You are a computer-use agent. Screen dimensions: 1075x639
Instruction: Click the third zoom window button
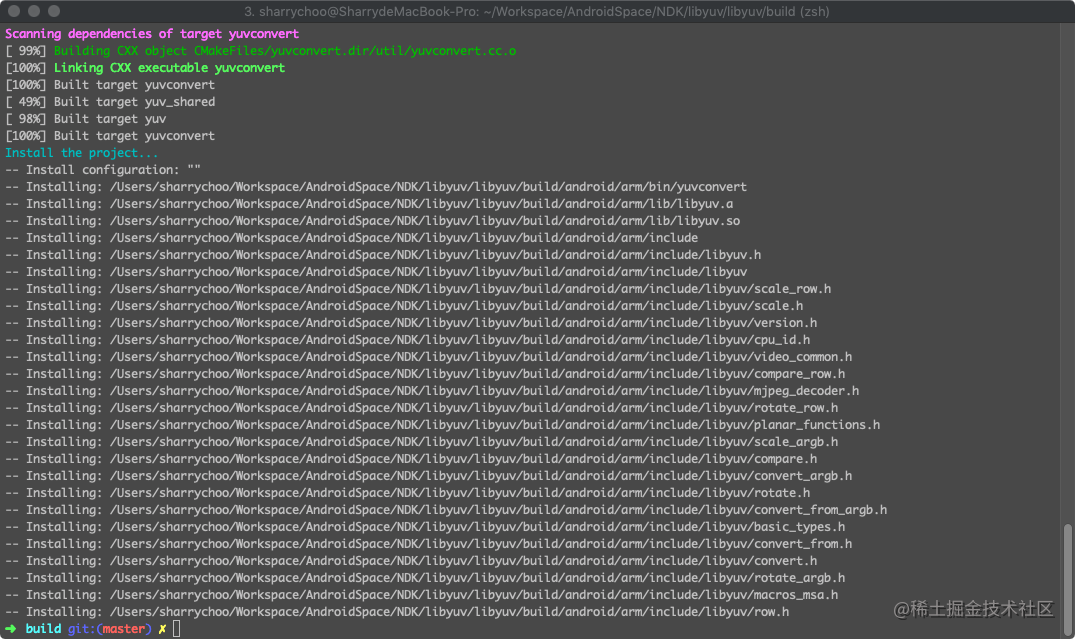coord(53,11)
